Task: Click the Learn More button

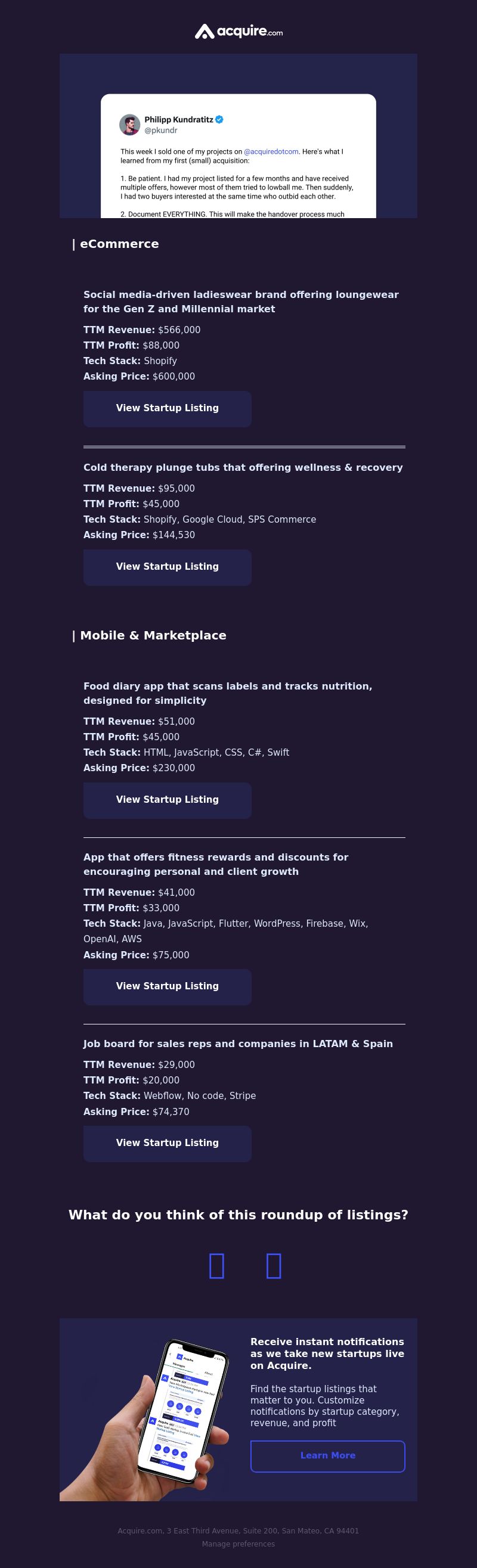Action: (328, 1455)
